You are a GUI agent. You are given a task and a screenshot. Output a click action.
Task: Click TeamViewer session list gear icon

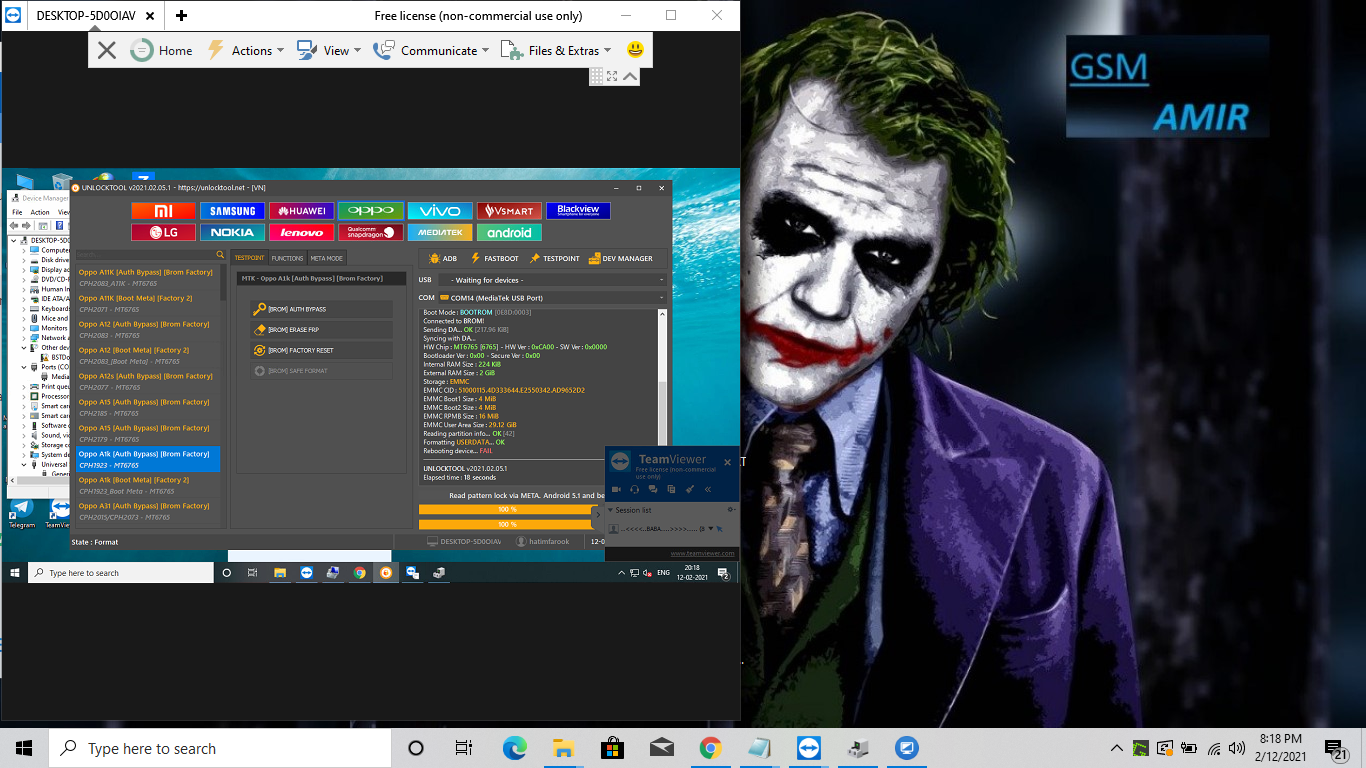pos(731,510)
